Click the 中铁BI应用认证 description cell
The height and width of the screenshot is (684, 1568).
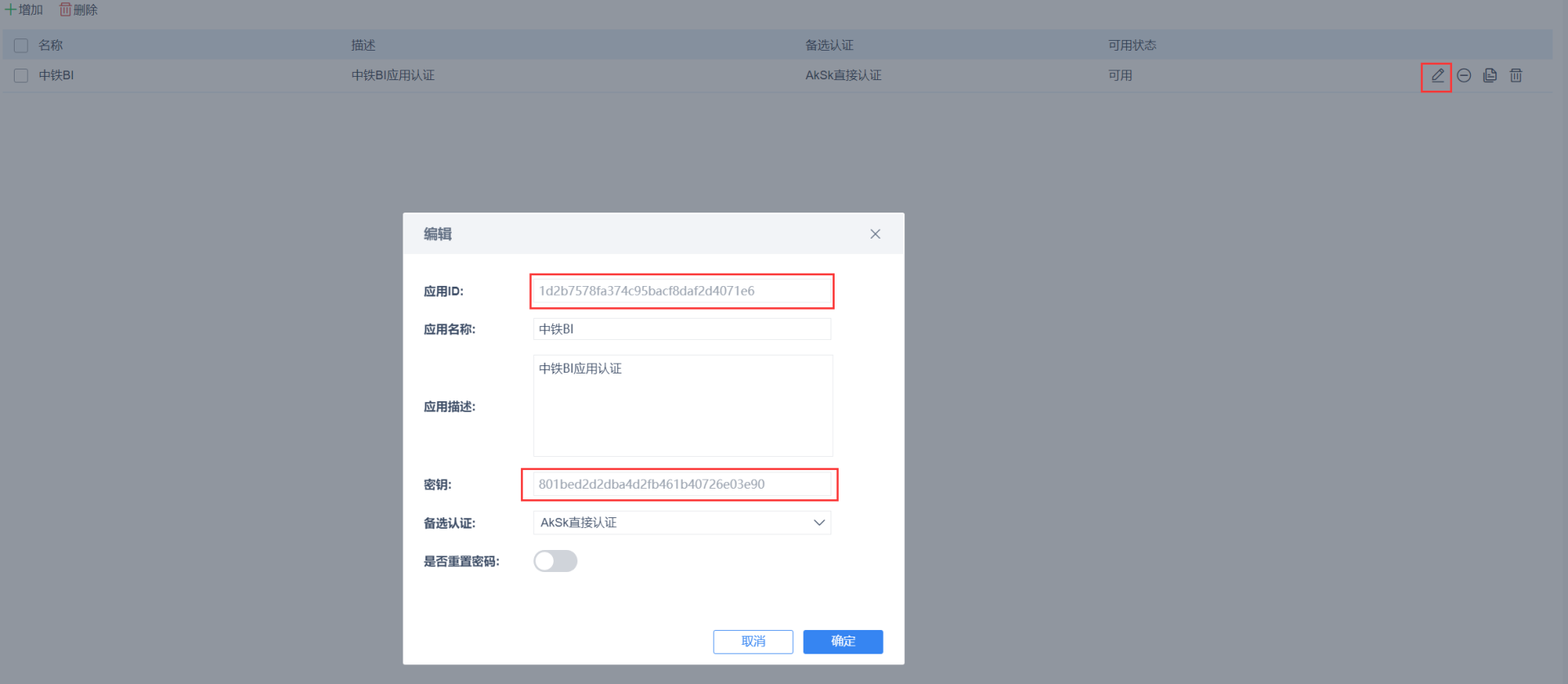(x=393, y=75)
